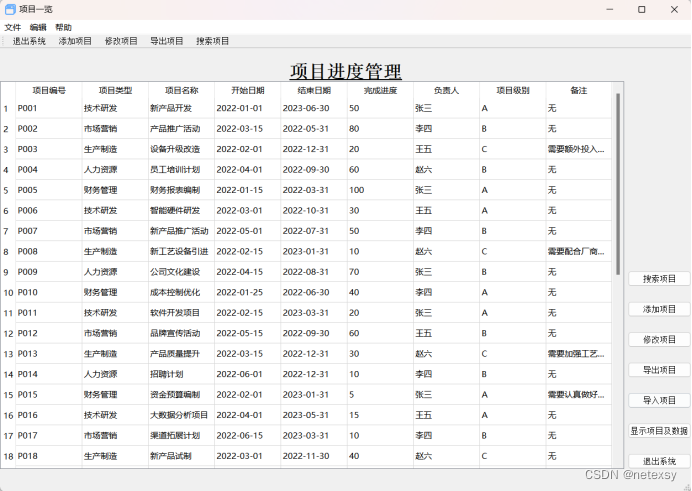Click the 项目名称 column header

coord(181,90)
